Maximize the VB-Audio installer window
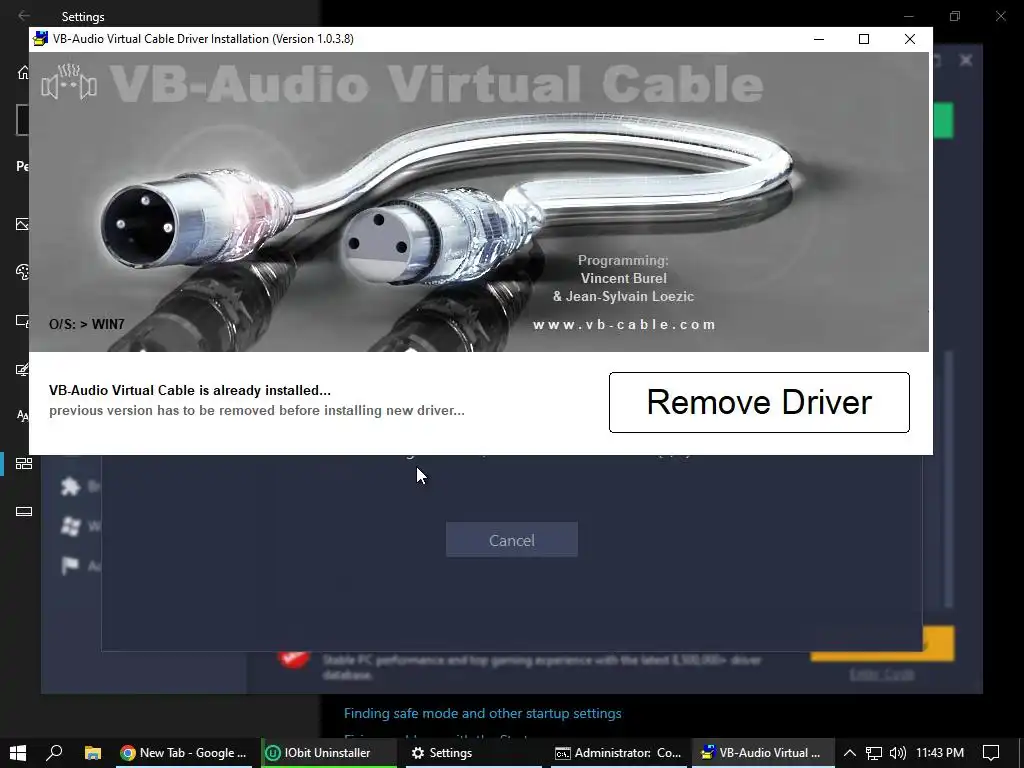Screen dimensions: 1024x768 [864, 39]
